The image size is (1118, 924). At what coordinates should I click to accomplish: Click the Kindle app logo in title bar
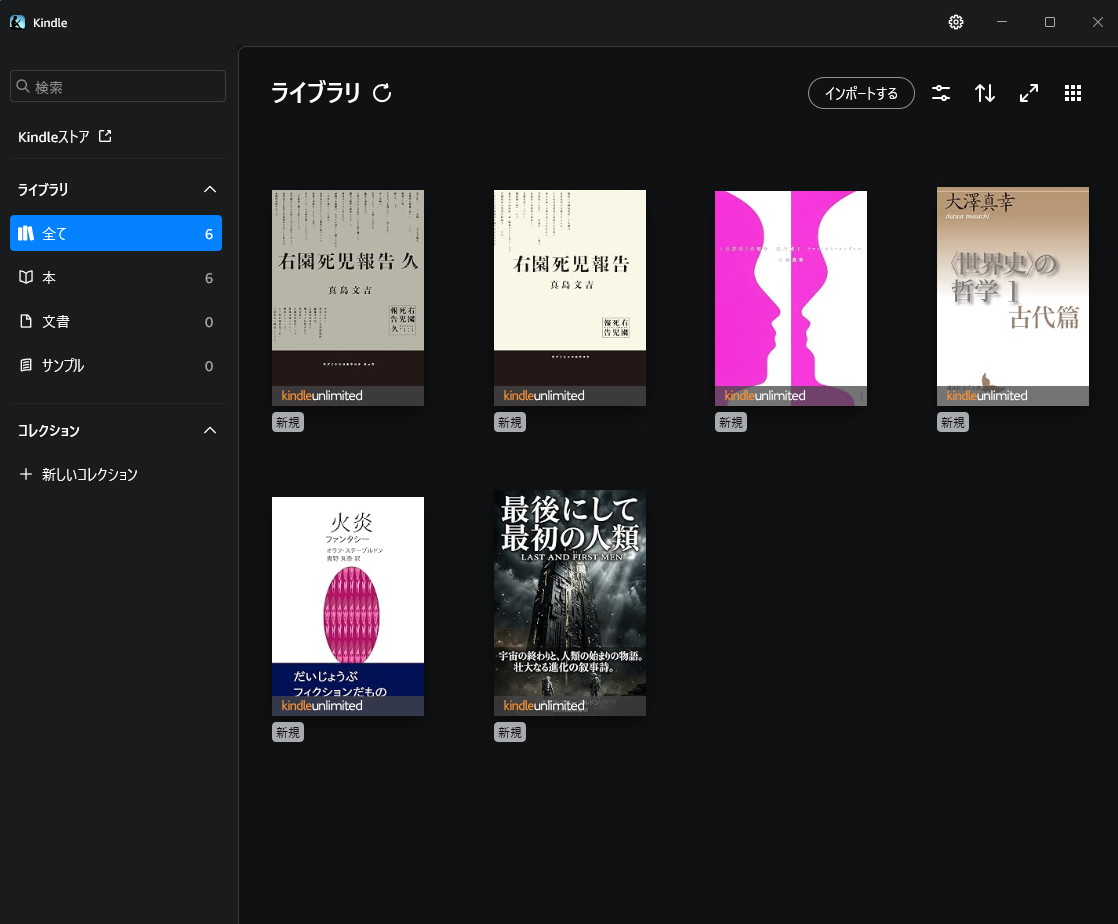tap(17, 22)
